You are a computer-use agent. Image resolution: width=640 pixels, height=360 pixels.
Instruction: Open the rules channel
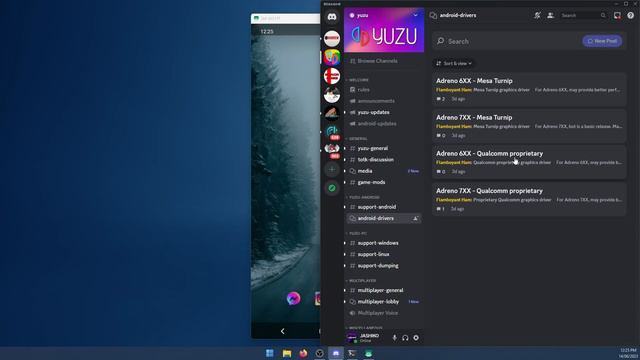(x=384, y=89)
